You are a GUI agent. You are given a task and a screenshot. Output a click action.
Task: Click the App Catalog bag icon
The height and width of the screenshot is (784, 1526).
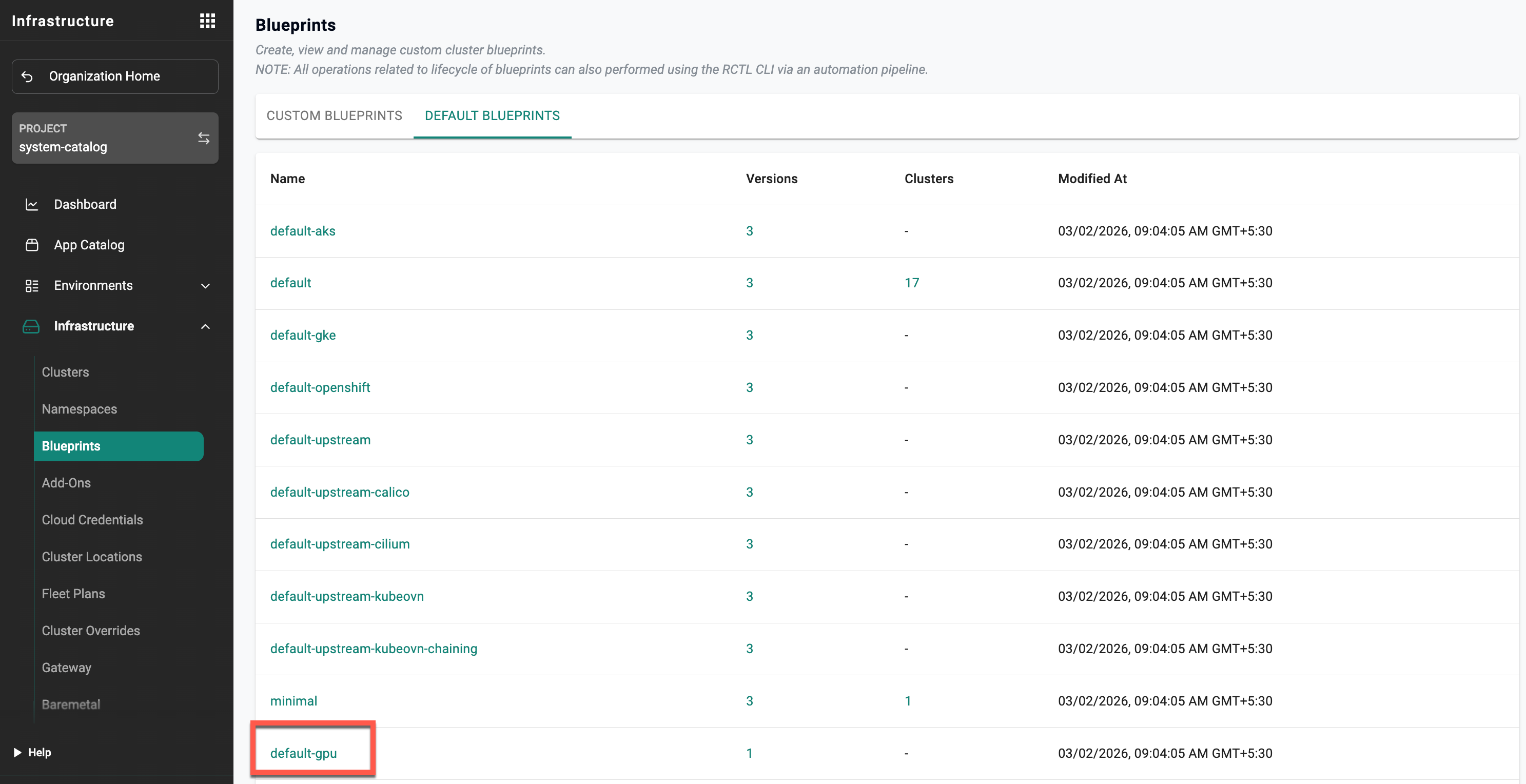click(32, 245)
